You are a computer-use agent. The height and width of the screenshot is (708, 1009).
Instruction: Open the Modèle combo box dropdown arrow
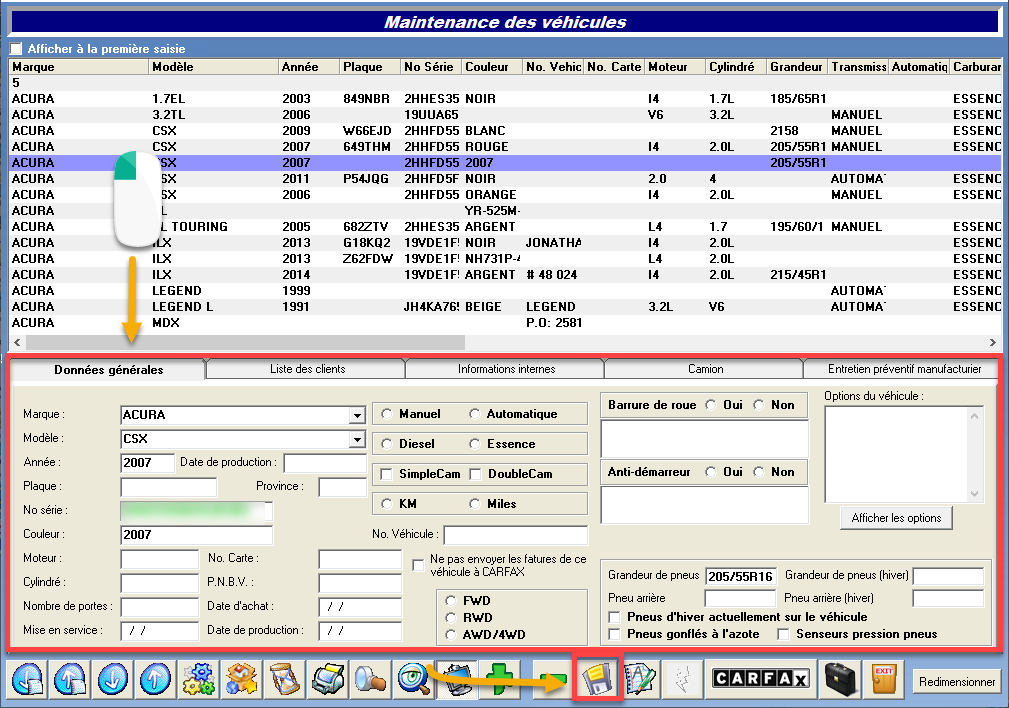tap(357, 439)
